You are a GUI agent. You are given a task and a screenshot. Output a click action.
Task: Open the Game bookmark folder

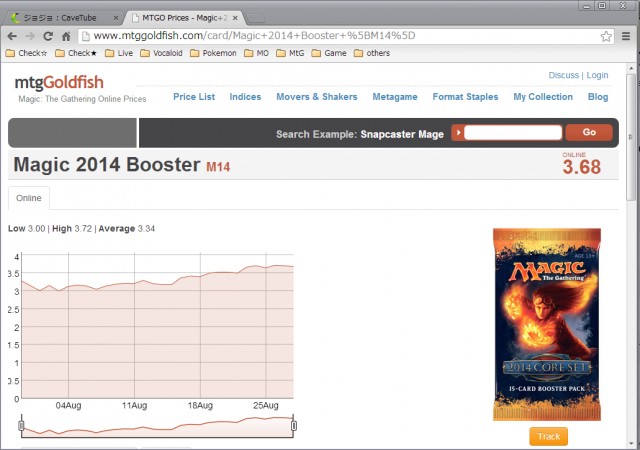click(329, 53)
